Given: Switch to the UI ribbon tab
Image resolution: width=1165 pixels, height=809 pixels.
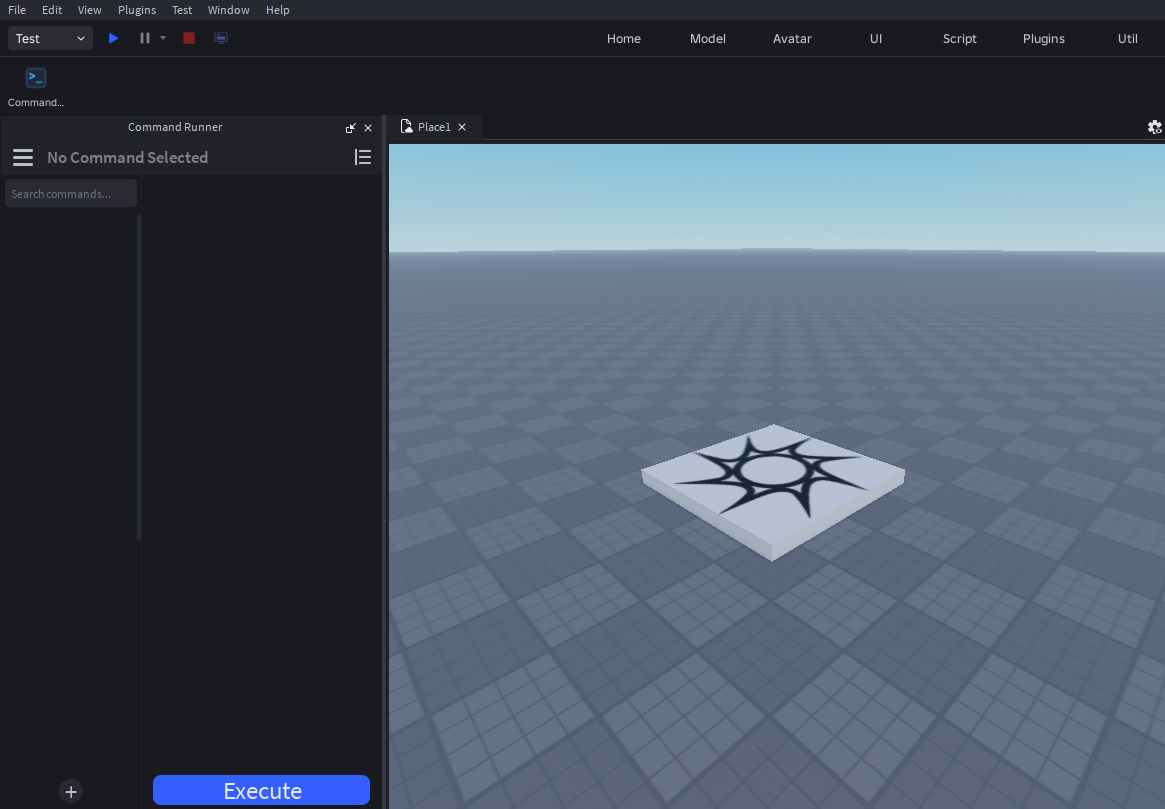Looking at the screenshot, I should pos(876,39).
